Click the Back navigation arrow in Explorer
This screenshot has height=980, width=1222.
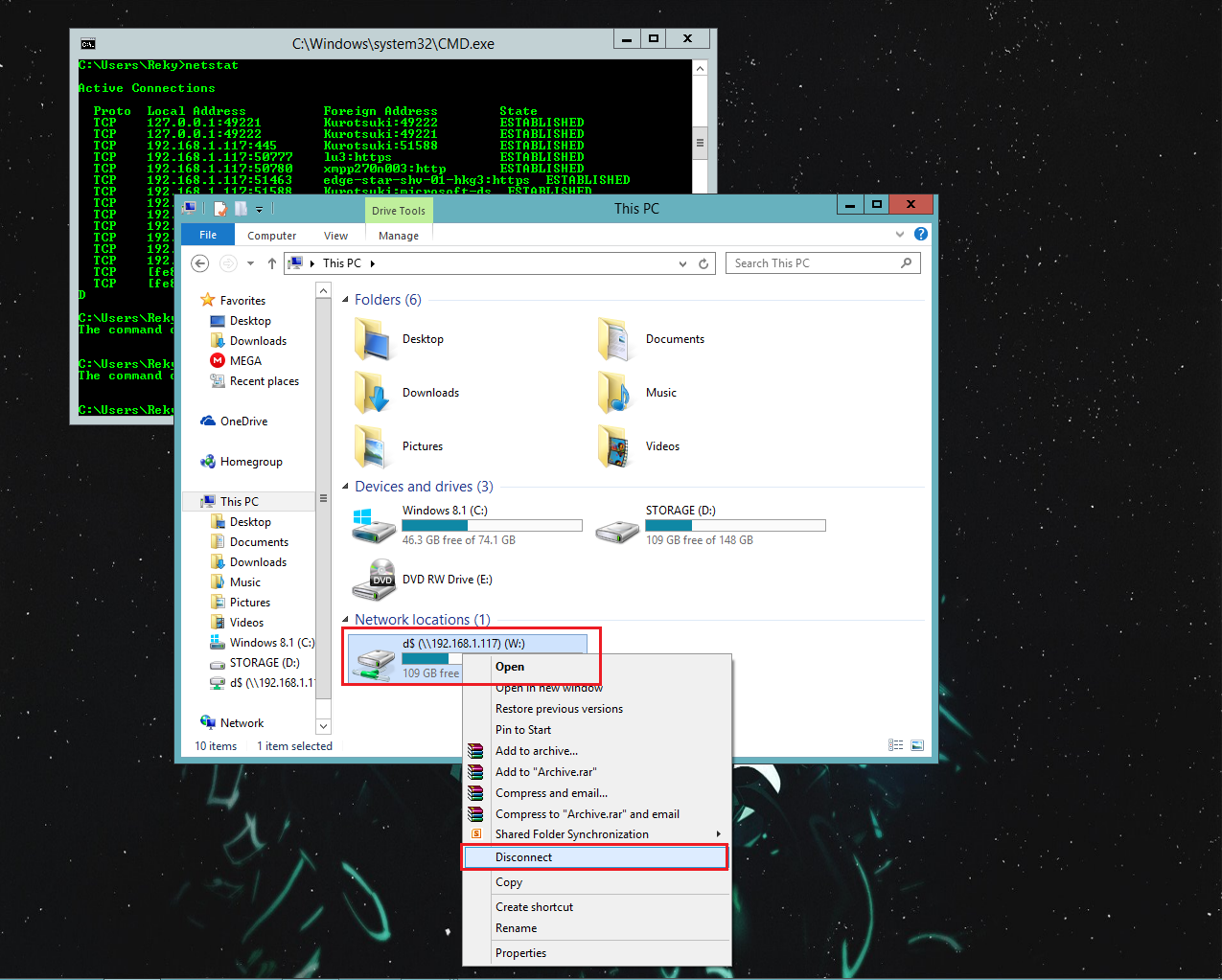199,263
